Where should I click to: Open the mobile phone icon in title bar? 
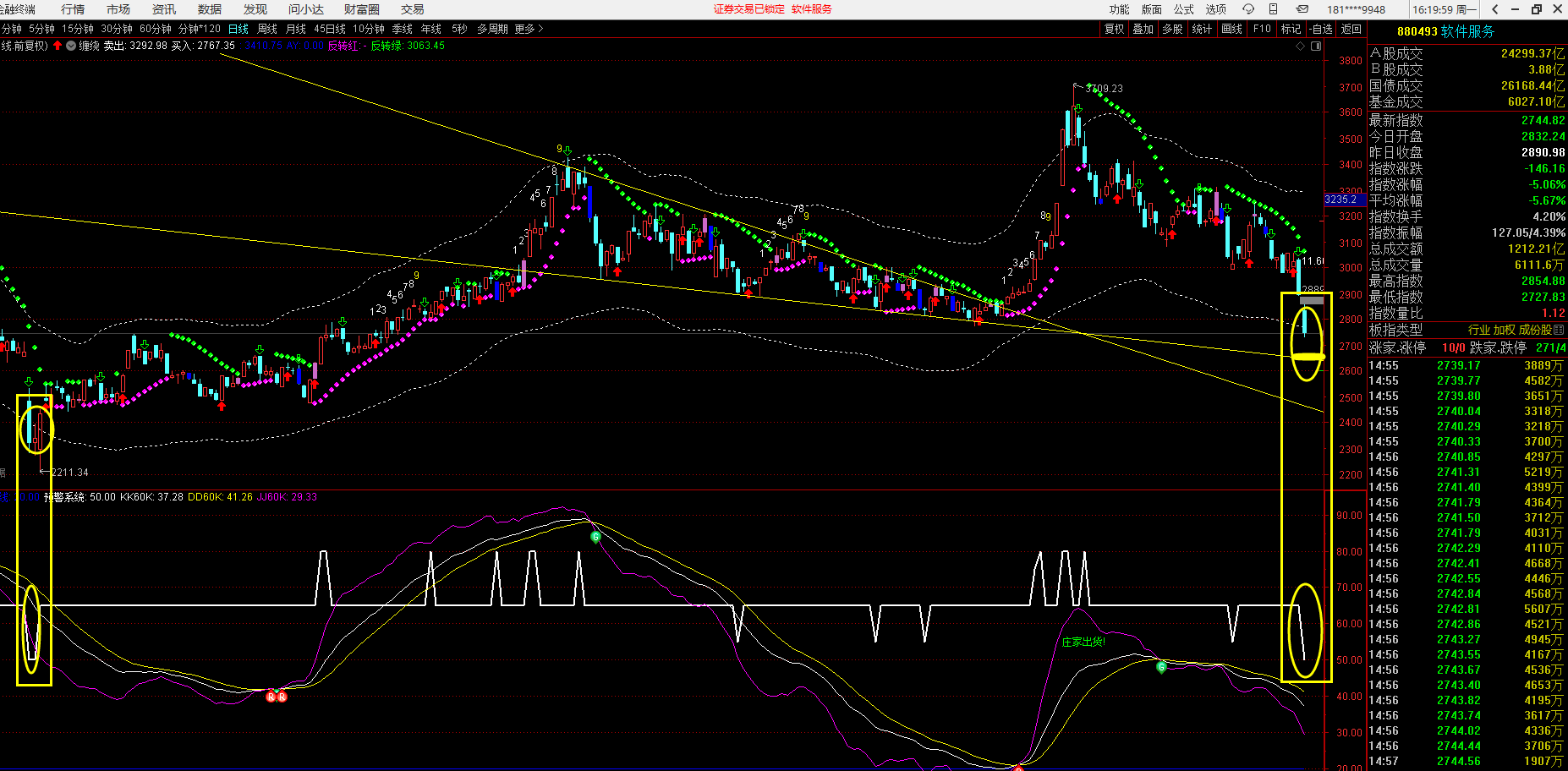tap(1274, 9)
